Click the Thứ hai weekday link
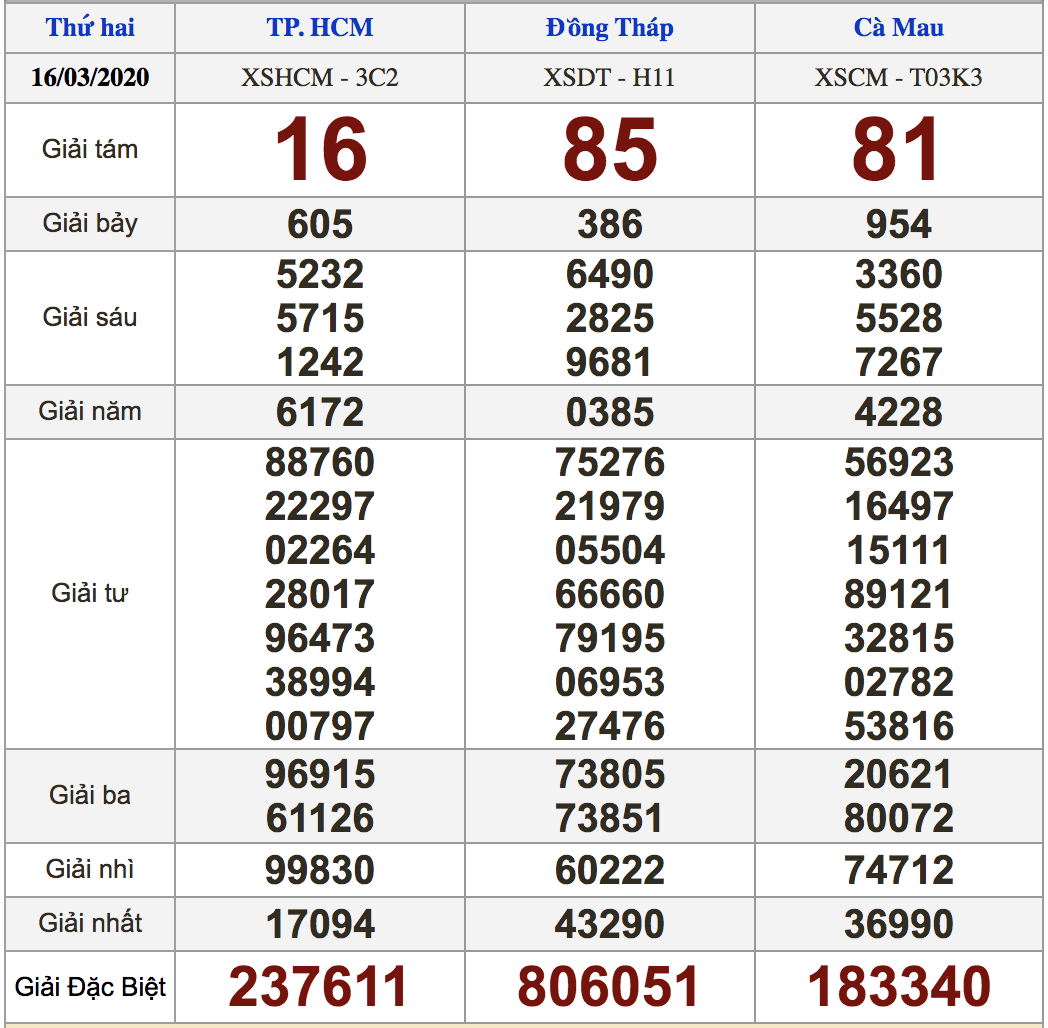 coord(90,28)
